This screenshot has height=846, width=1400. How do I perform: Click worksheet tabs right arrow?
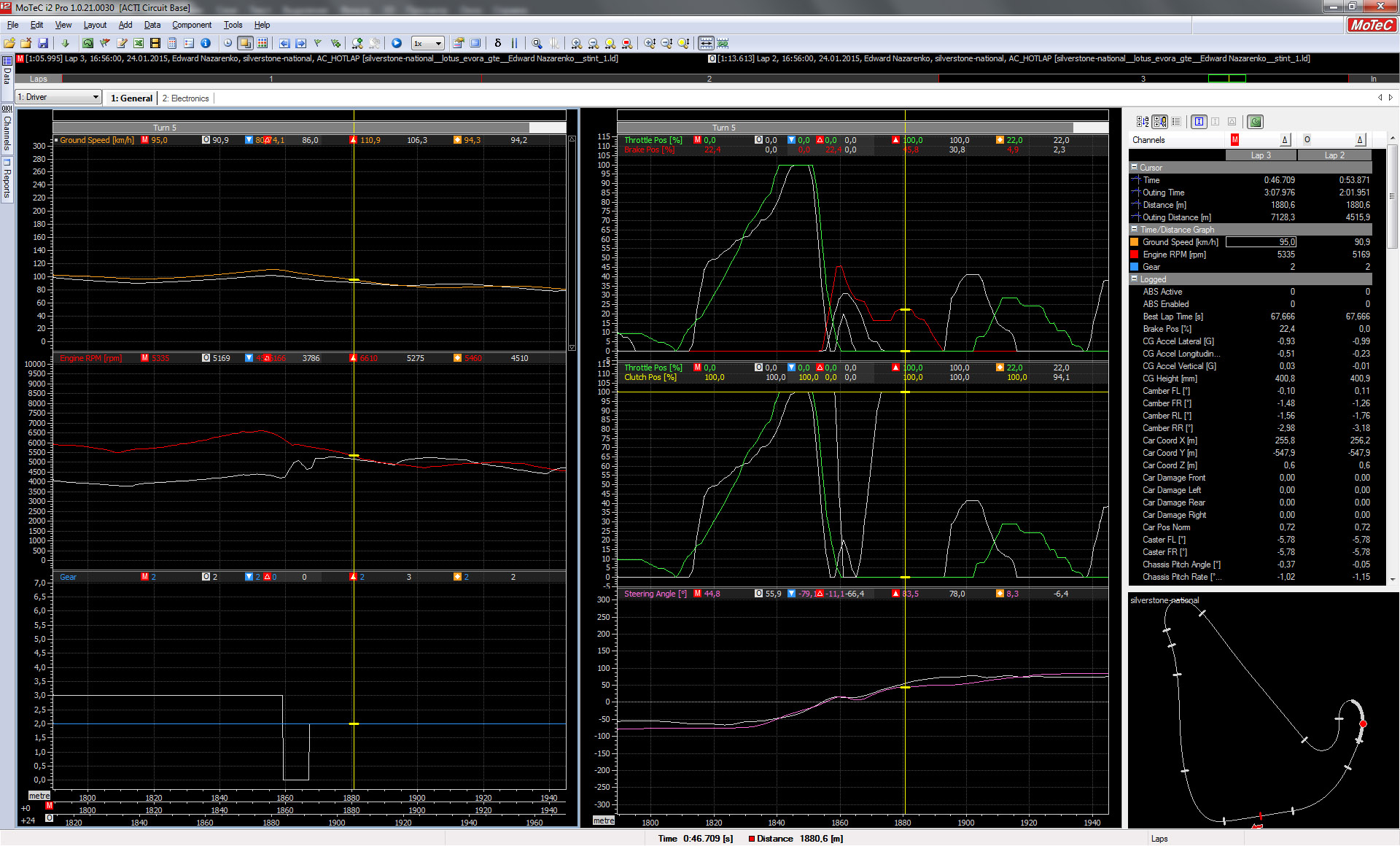[1391, 97]
